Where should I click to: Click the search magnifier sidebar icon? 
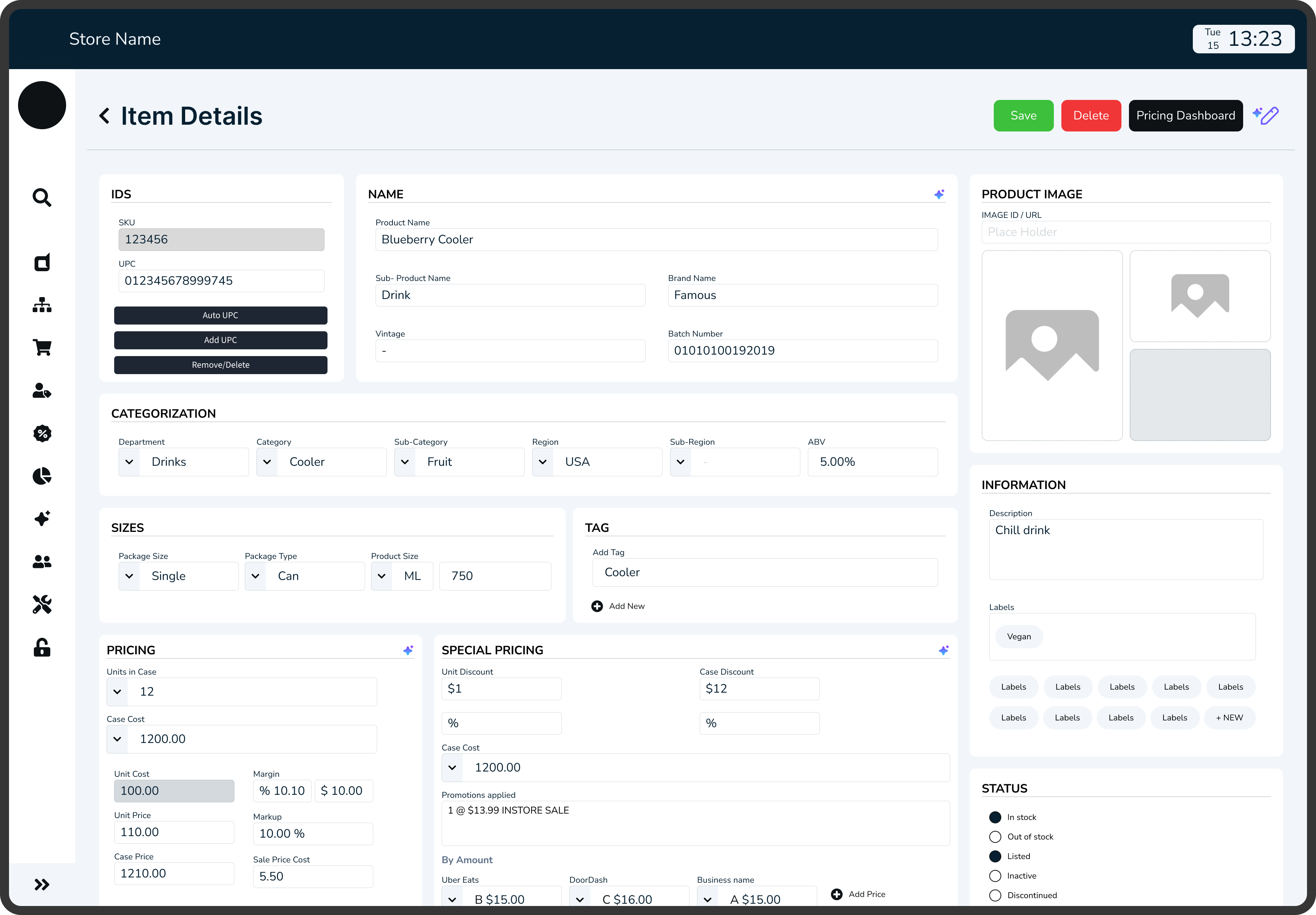pos(42,197)
